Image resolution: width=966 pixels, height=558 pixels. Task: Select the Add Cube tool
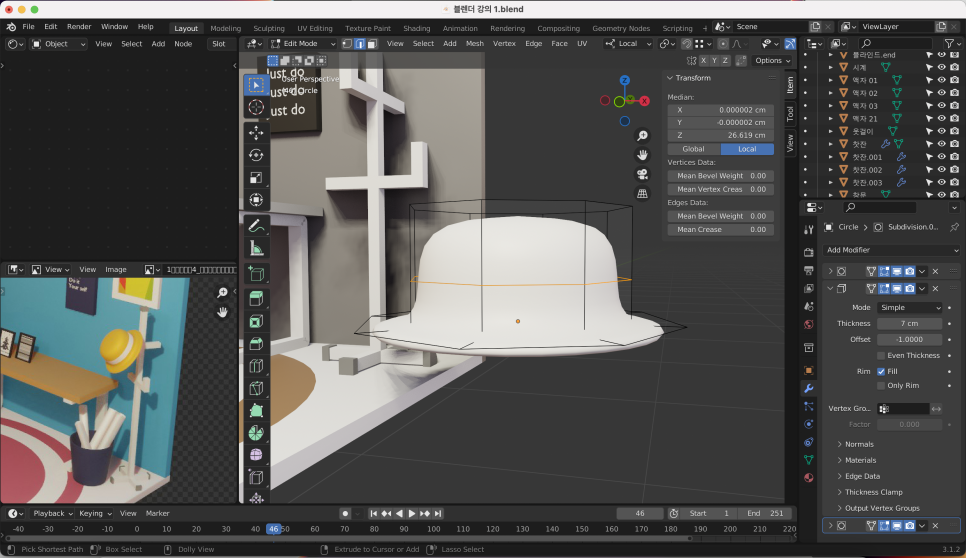tap(256, 273)
